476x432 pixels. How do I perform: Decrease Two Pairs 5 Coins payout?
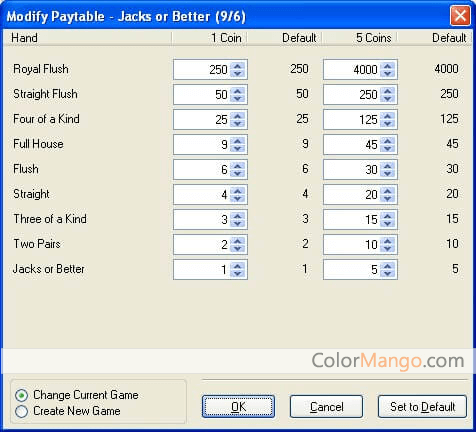(x=387, y=249)
